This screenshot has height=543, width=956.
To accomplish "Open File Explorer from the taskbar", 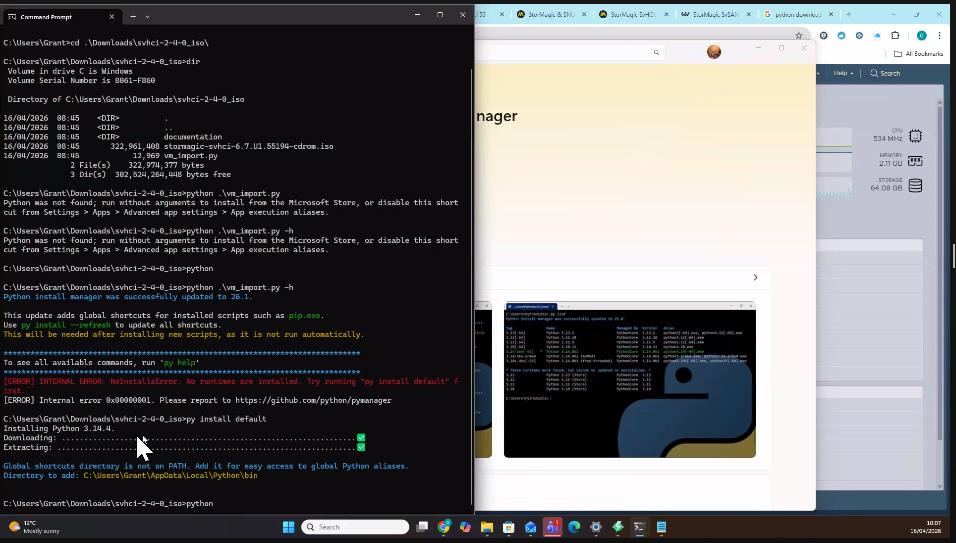I will point(487,527).
